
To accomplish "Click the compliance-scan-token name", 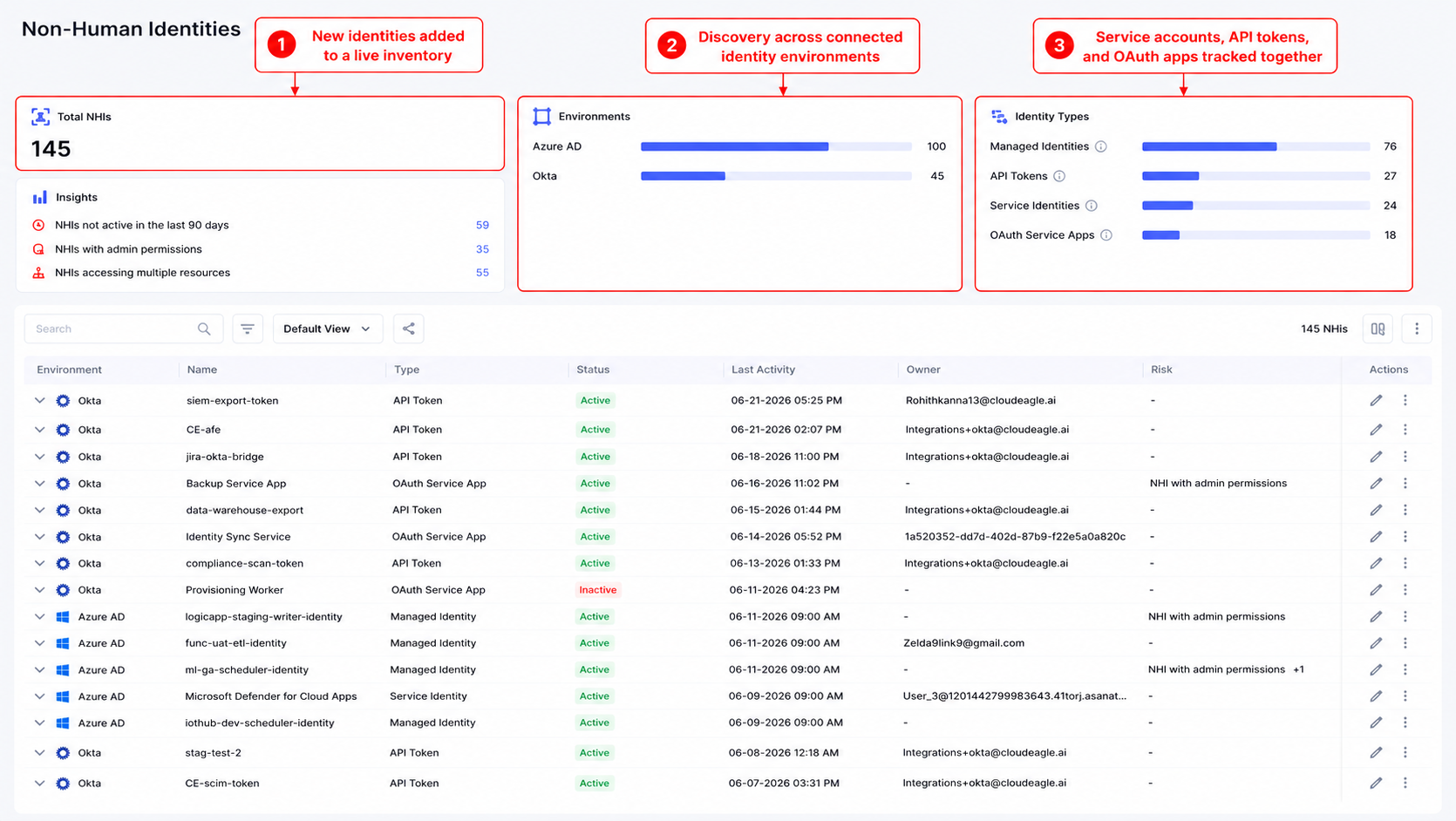I will click(x=245, y=563).
